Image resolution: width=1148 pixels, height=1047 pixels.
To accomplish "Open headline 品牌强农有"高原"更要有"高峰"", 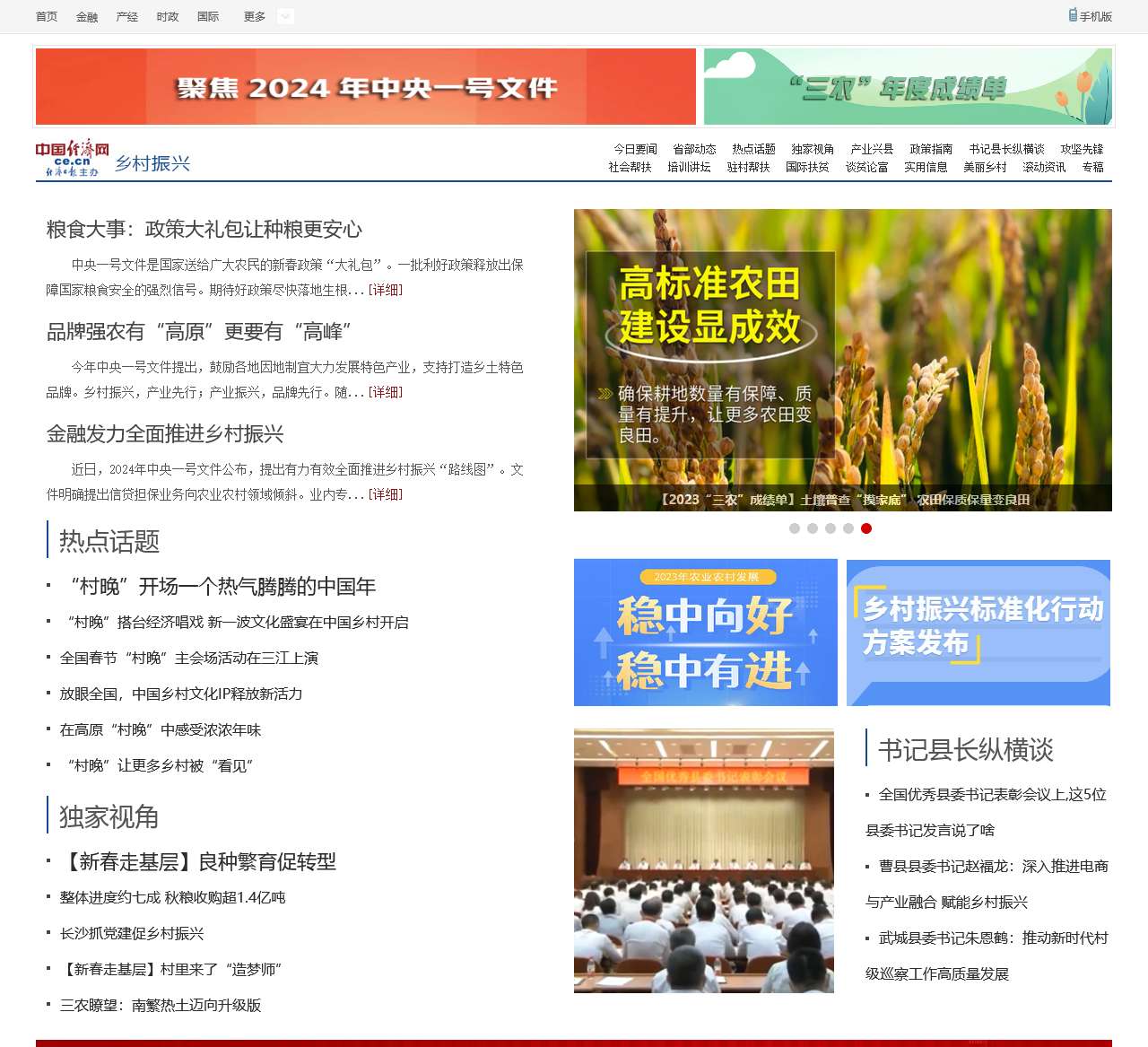I will pos(199,332).
